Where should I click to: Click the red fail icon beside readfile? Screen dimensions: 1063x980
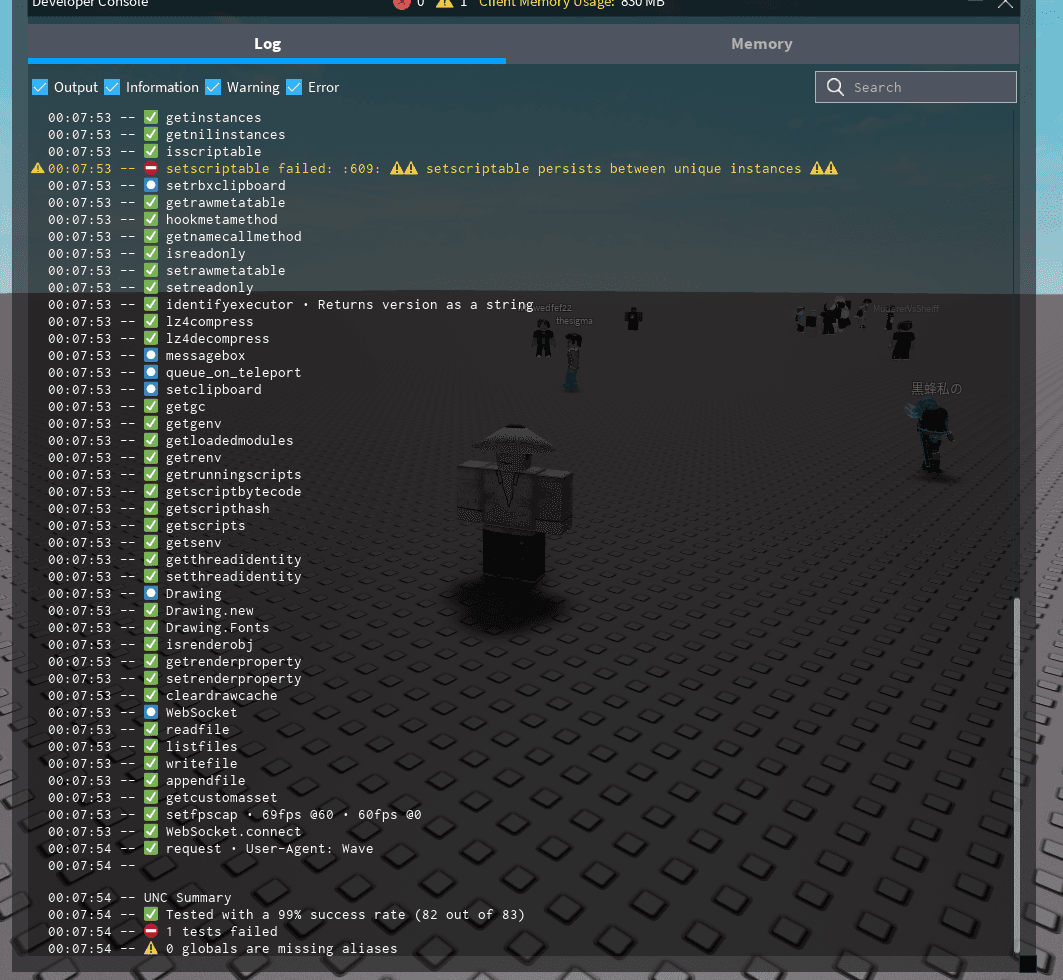pos(150,729)
